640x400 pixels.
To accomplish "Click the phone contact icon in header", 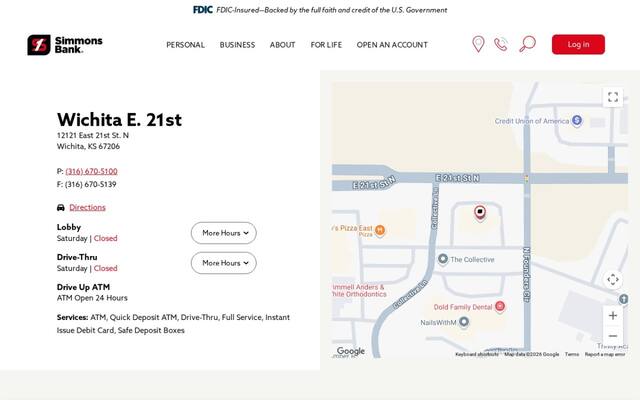I will tap(501, 44).
